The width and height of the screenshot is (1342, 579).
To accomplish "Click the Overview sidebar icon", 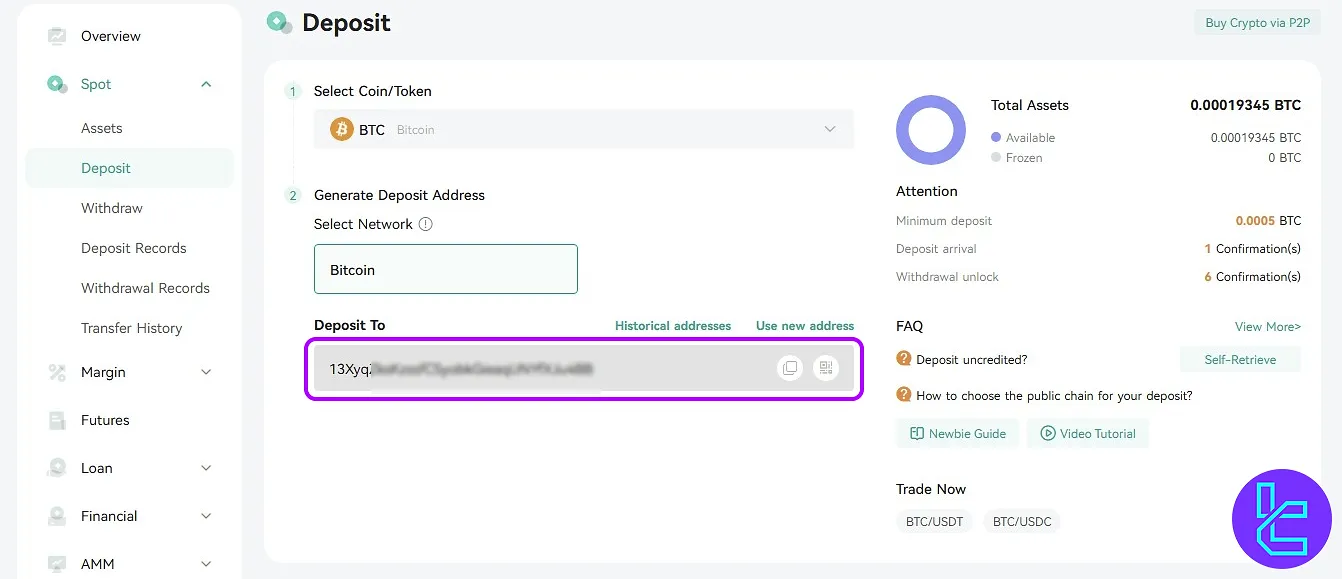I will pyautogui.click(x=57, y=36).
